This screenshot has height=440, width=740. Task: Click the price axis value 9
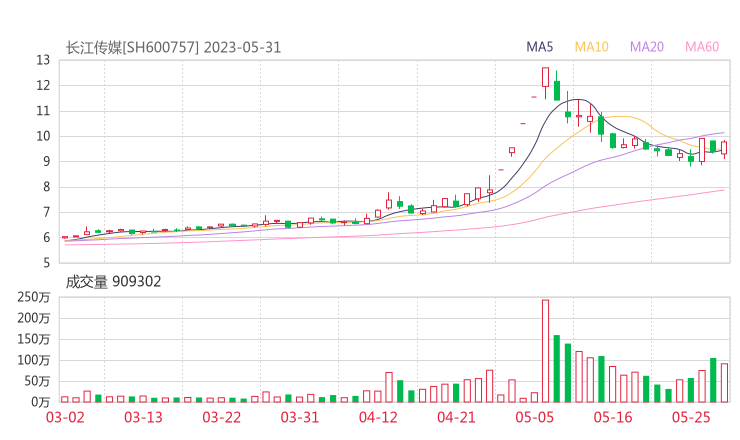[46, 161]
